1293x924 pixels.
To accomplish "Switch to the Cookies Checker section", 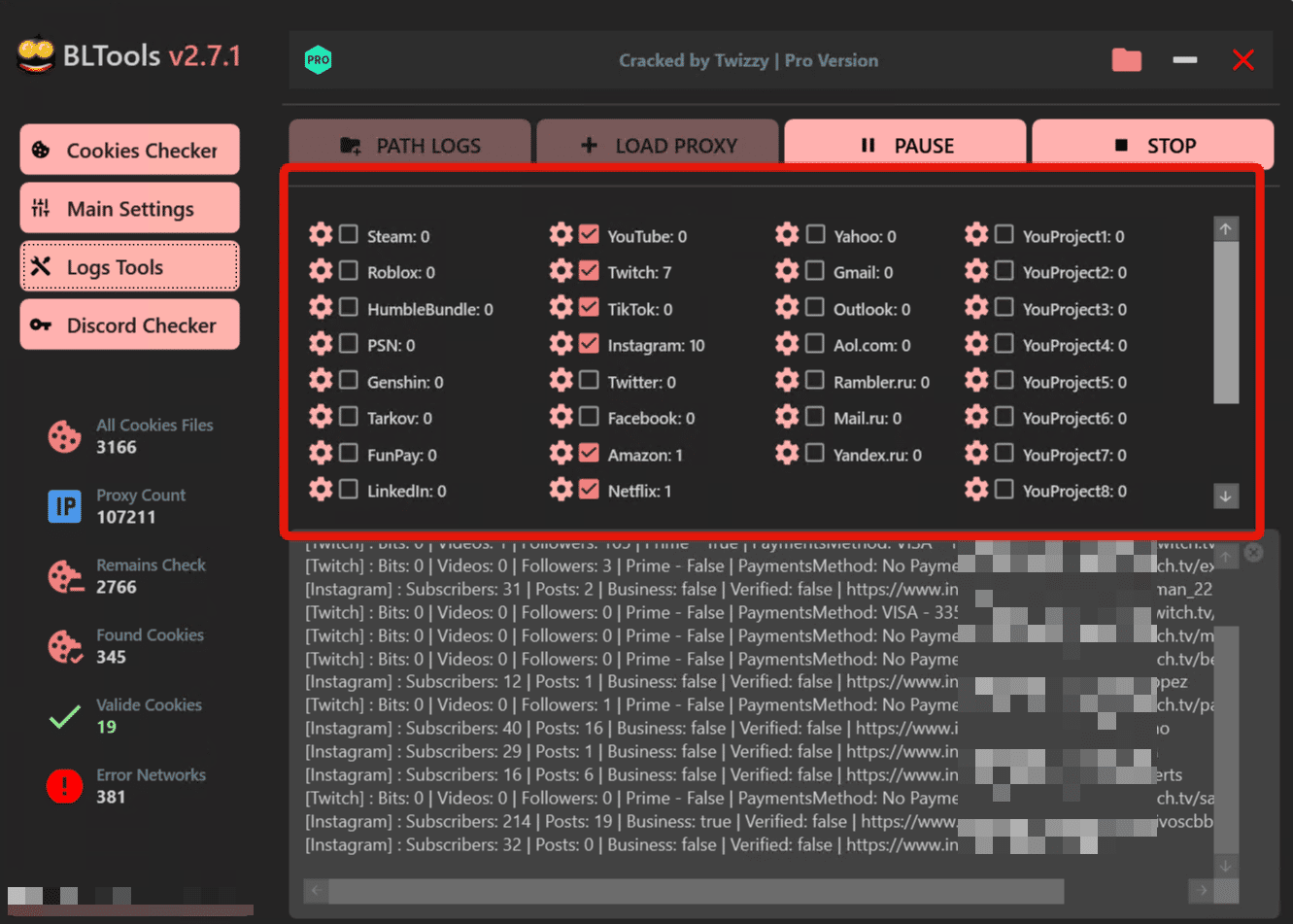I will coord(129,150).
